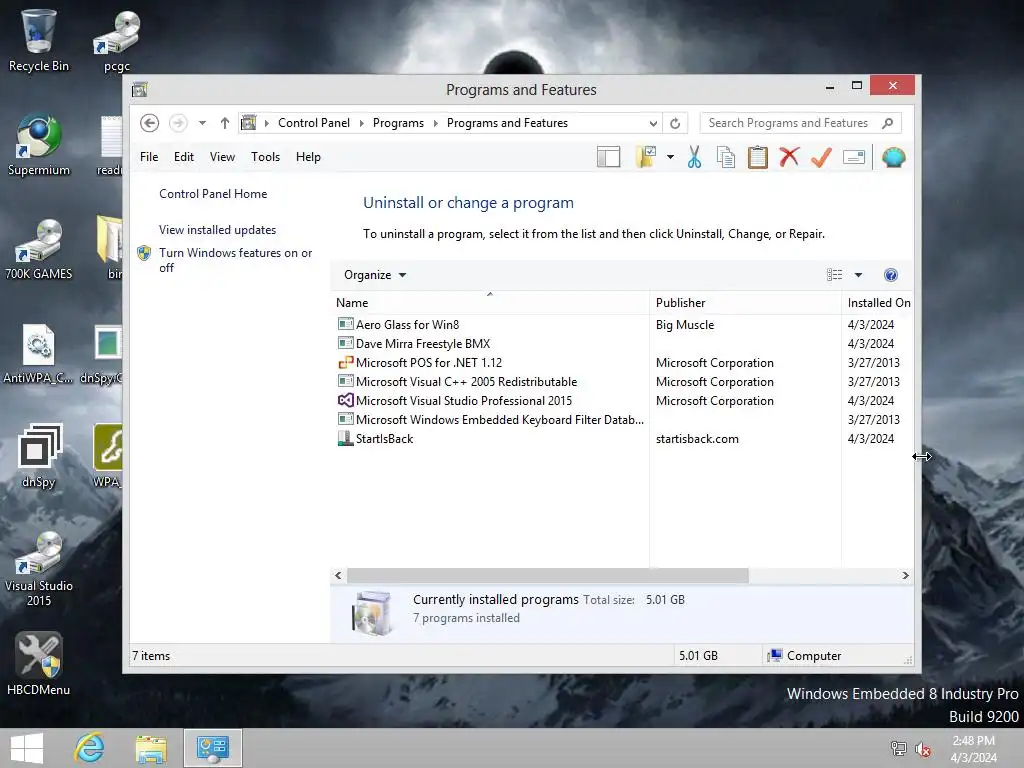Viewport: 1024px width, 768px height.
Task: Click the Rename toolbar icon
Action: point(854,157)
